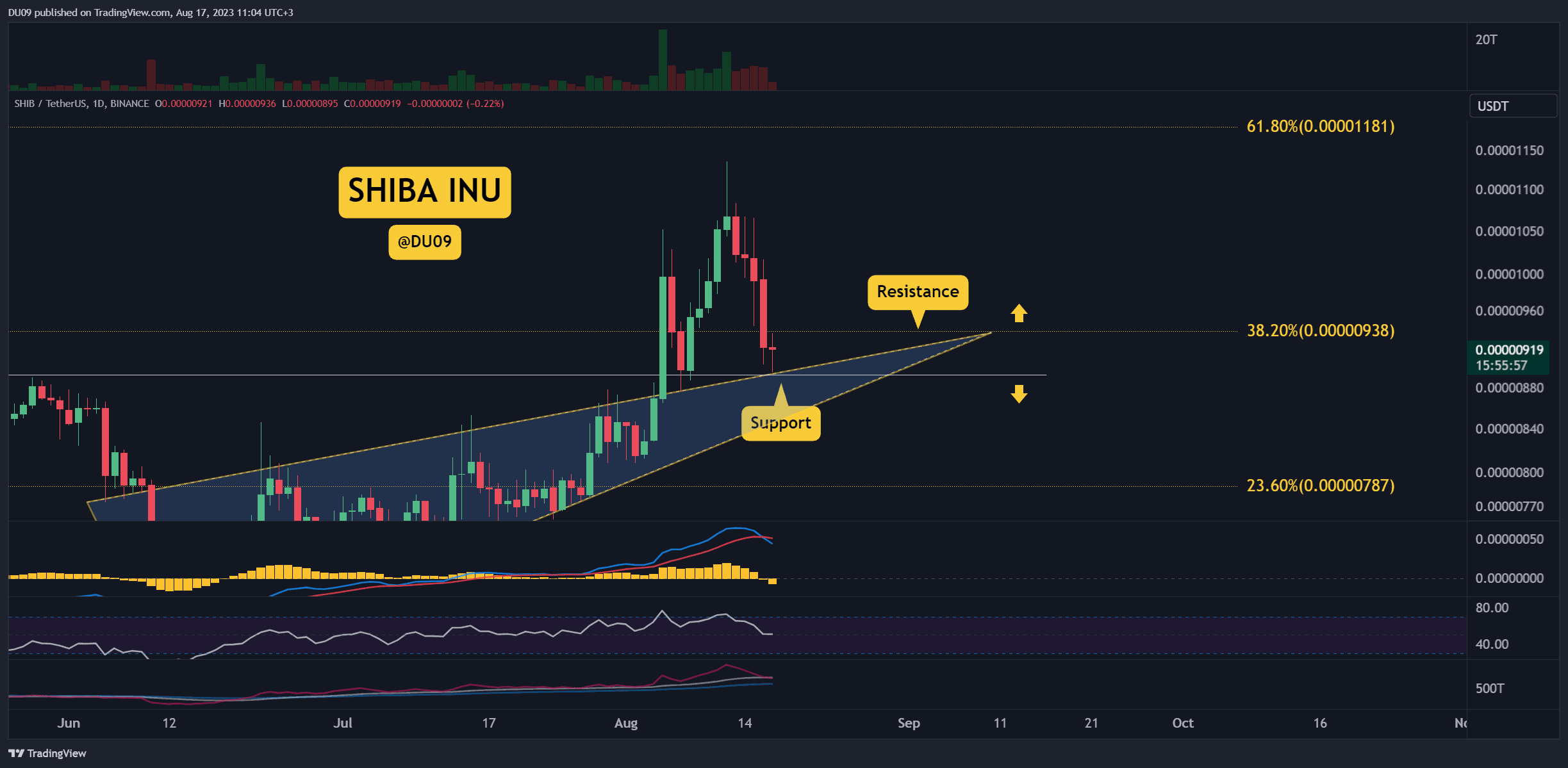Viewport: 1568px width, 768px height.
Task: Click the 0.00000936 high value in the legend
Action: click(250, 104)
